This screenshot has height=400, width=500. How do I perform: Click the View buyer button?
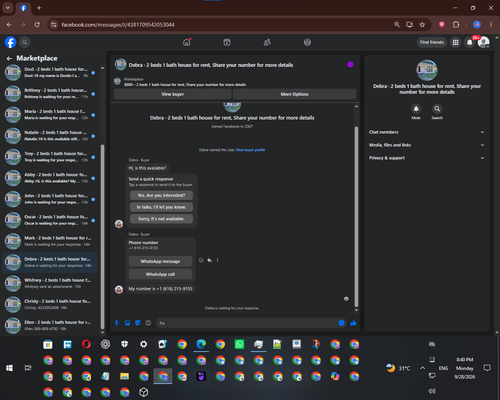pos(173,94)
